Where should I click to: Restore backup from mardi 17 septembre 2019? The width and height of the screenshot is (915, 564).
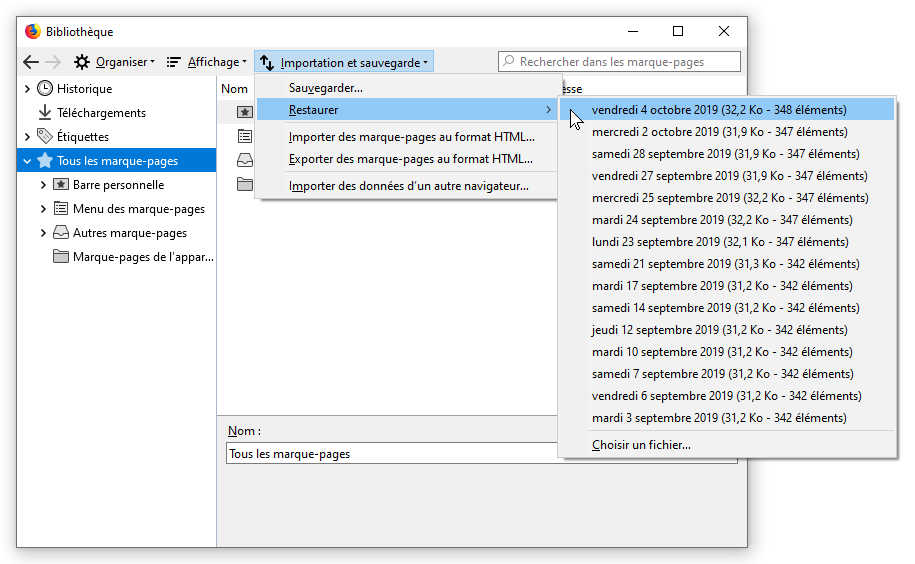tap(727, 286)
